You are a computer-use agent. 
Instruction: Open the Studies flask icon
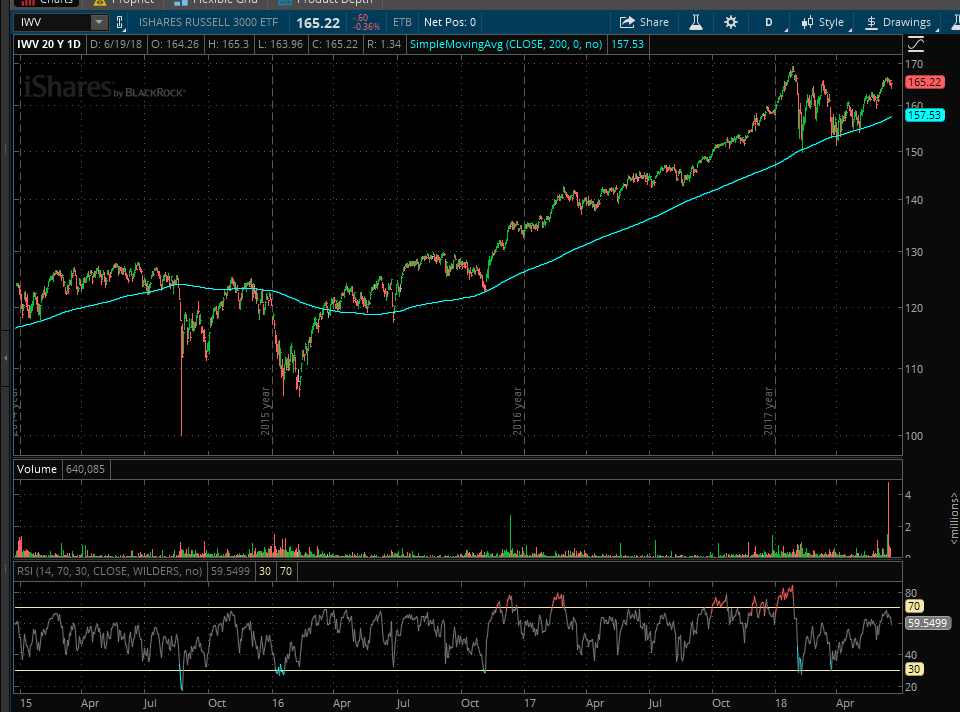pyautogui.click(x=696, y=23)
